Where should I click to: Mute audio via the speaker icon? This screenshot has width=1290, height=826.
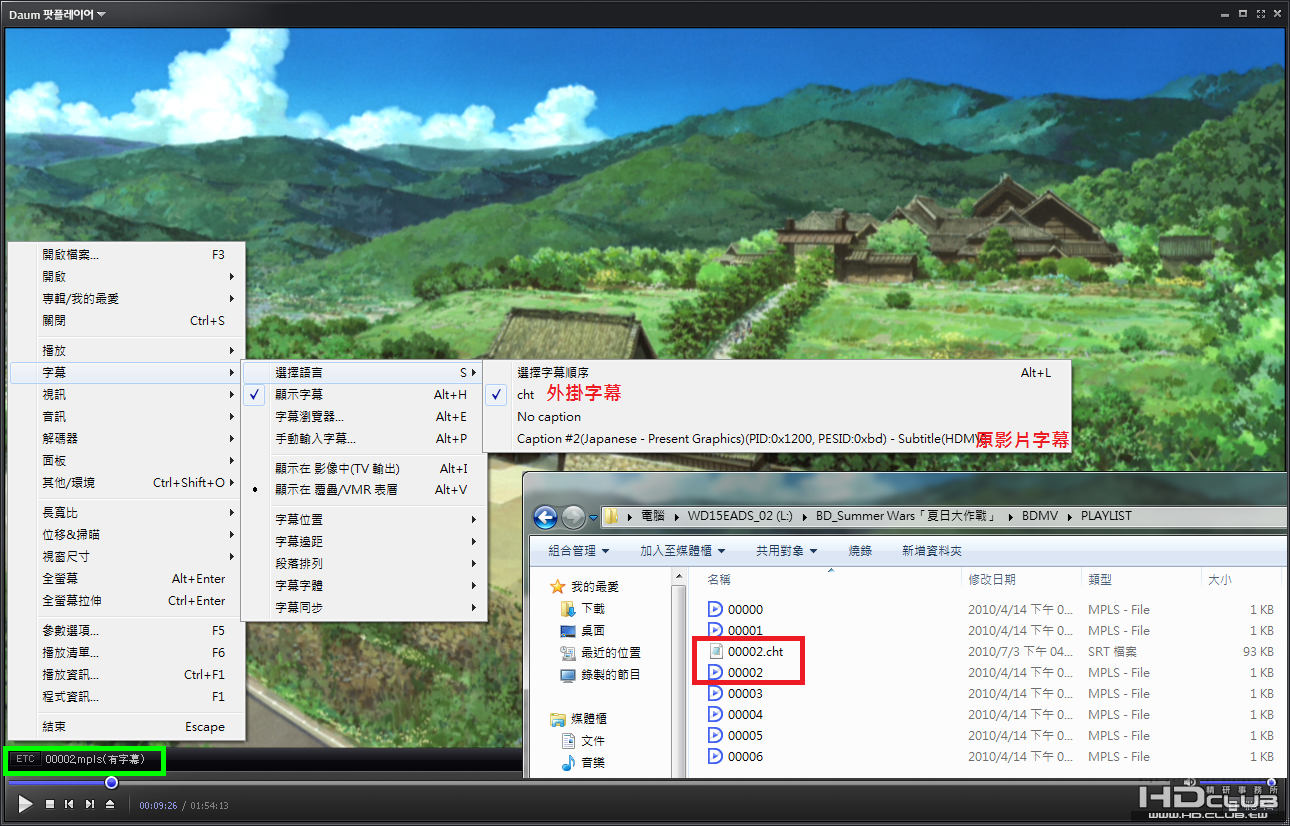pos(1189,782)
